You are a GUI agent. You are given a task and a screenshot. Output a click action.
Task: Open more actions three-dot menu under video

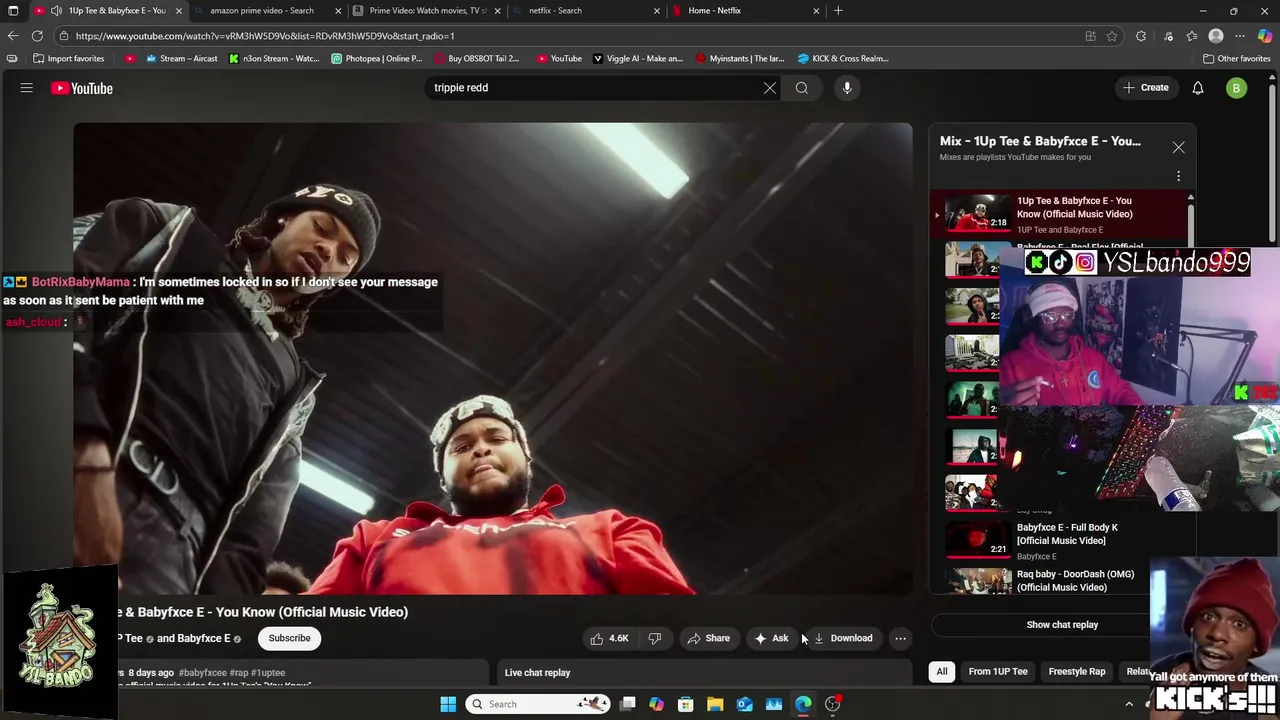900,638
